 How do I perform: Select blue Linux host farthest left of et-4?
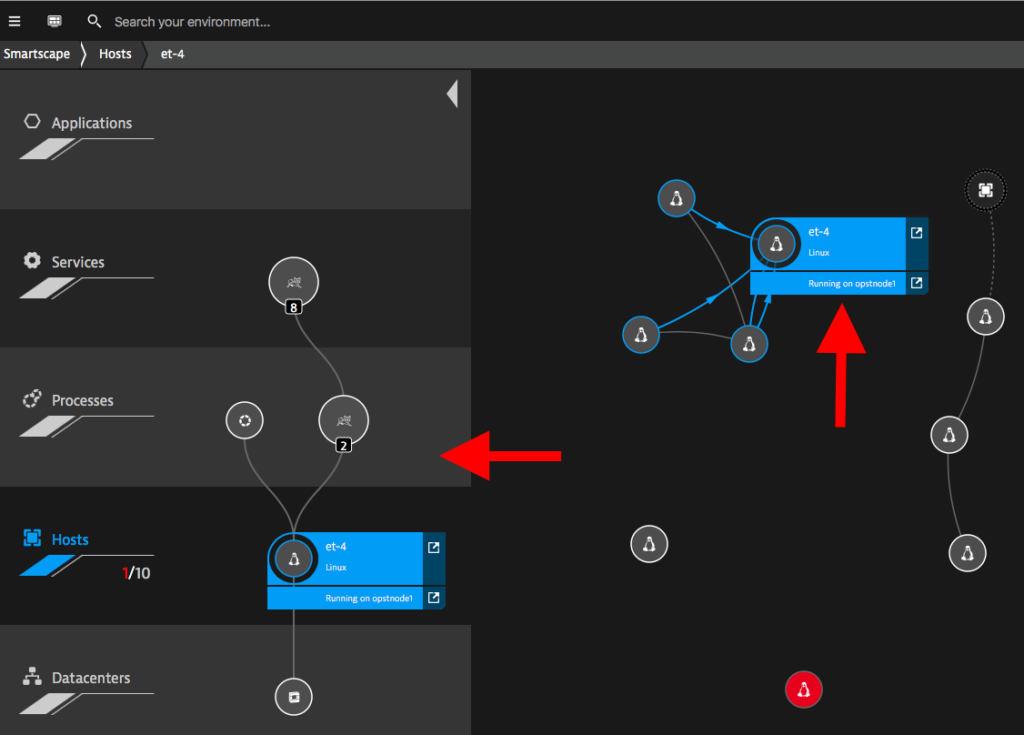tap(641, 335)
